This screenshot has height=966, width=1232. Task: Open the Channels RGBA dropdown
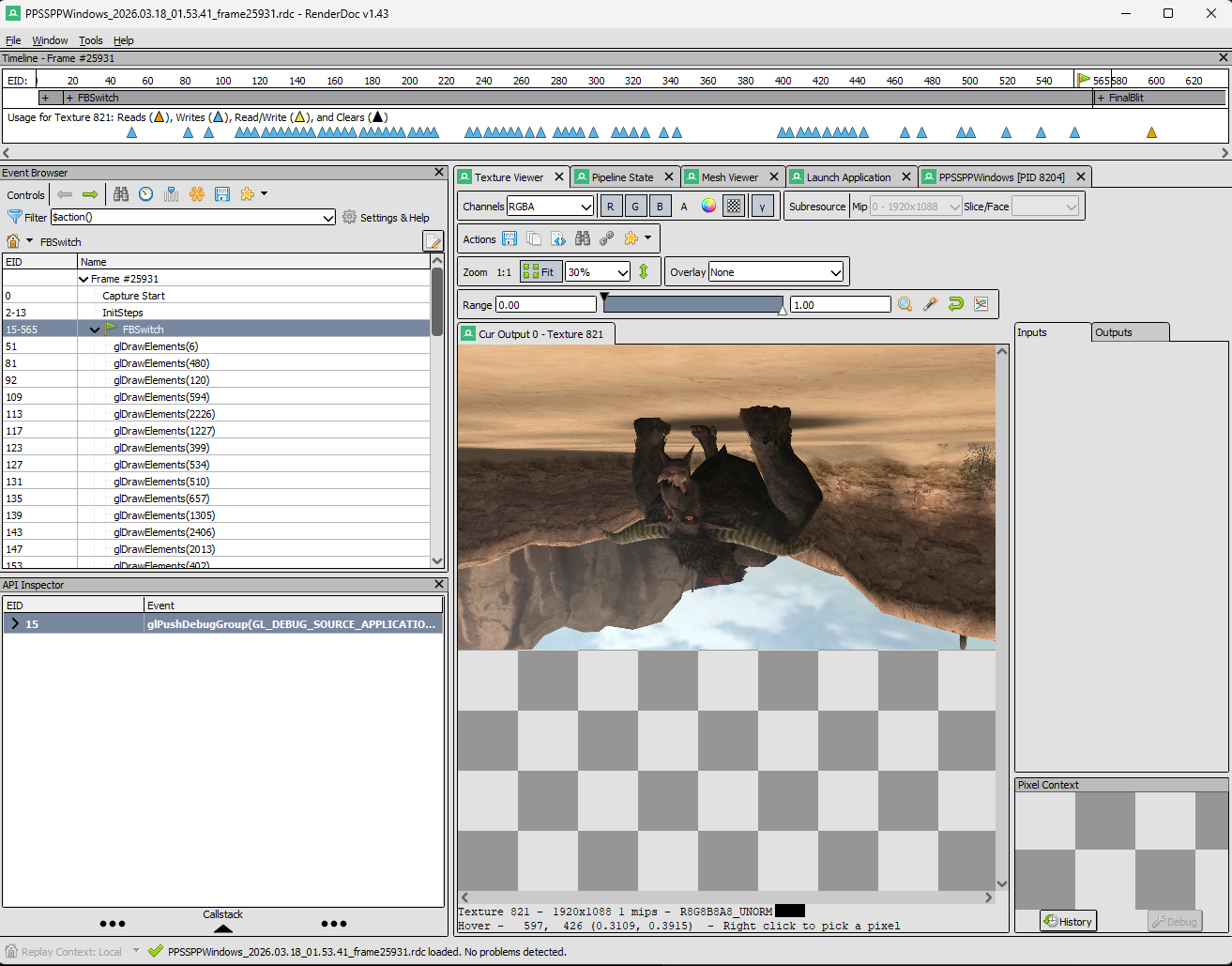click(550, 207)
